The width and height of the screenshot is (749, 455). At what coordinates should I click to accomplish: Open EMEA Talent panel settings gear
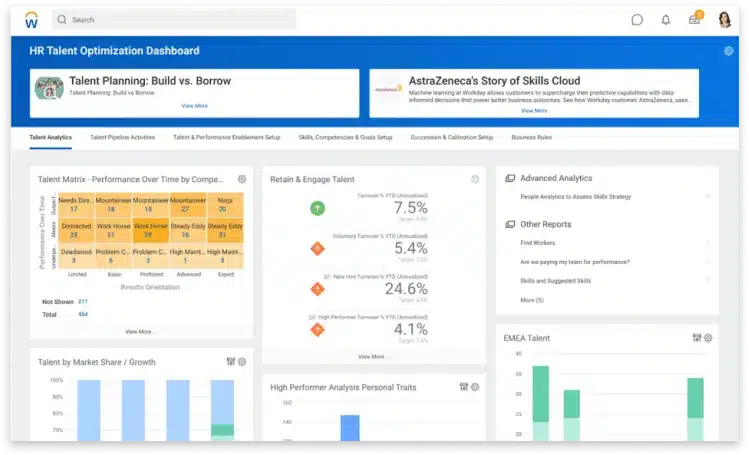[708, 338]
